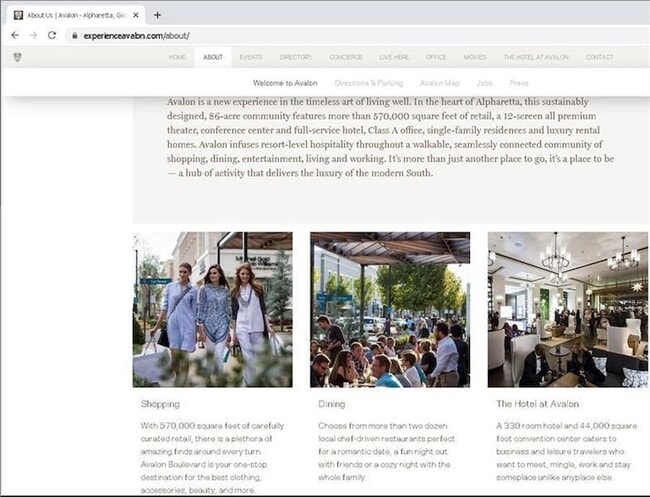The height and width of the screenshot is (497, 650).
Task: Click the browser forward arrow
Action: pos(33,35)
